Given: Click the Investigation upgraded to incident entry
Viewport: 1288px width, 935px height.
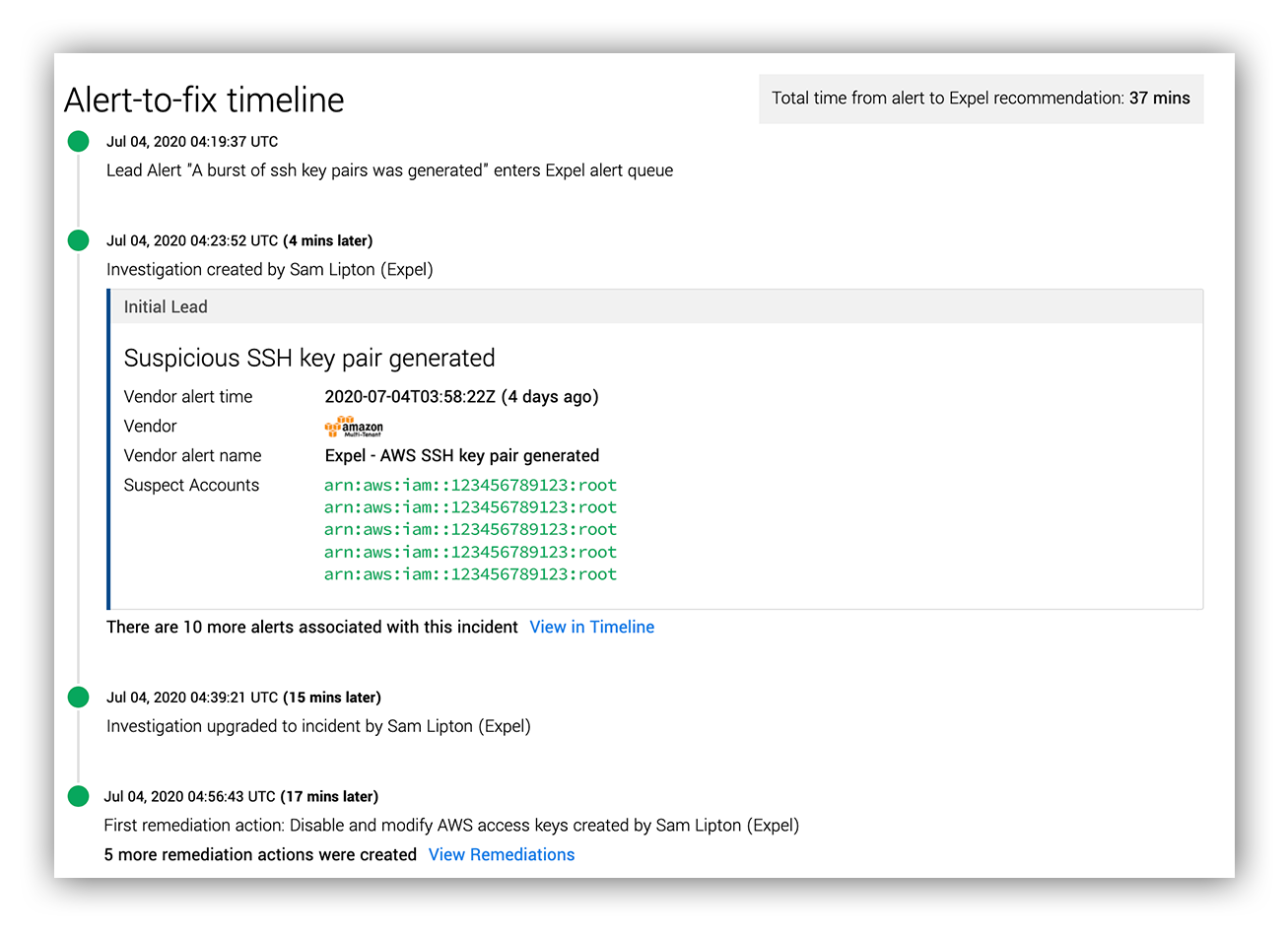Looking at the screenshot, I should (318, 726).
